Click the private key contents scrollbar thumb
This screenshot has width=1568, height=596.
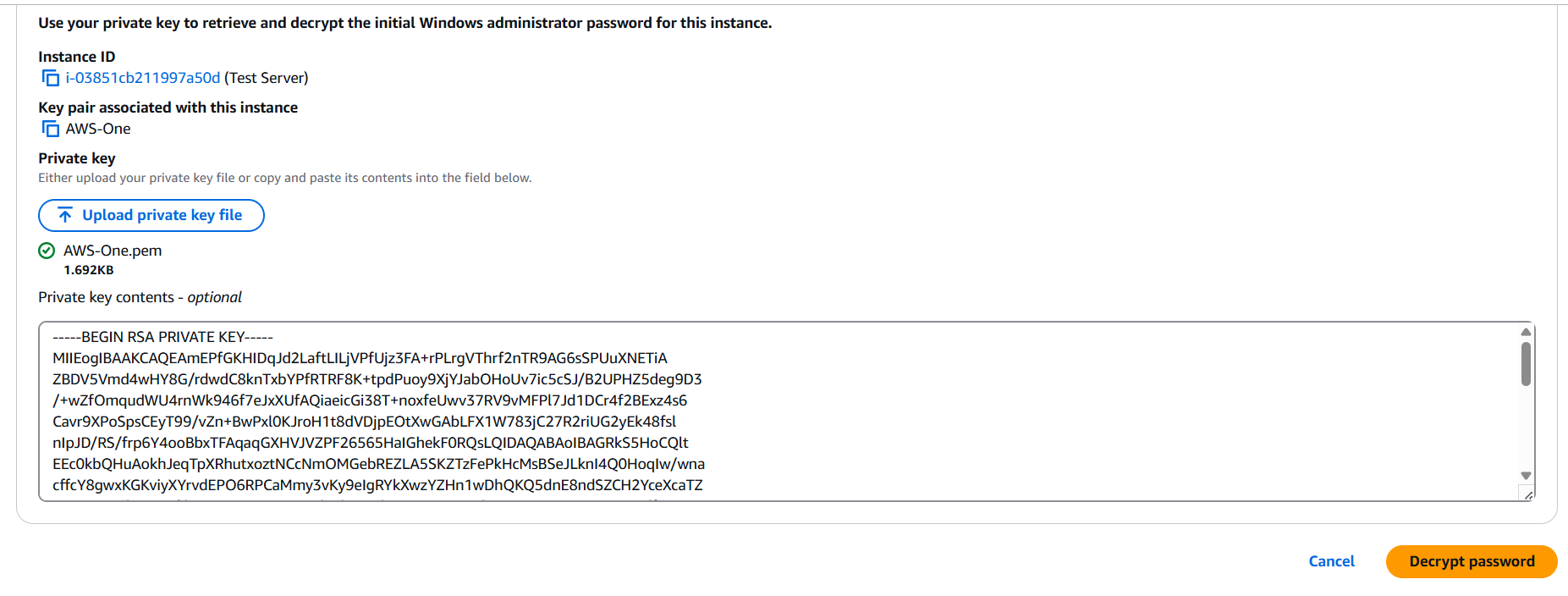coord(1526,364)
